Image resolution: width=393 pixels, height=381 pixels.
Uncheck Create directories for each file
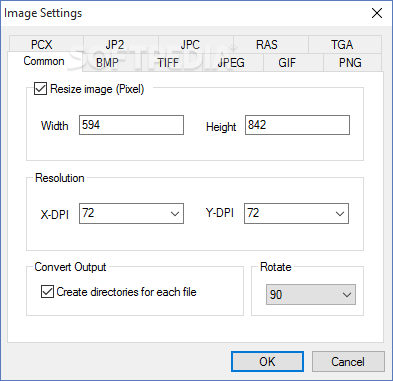pyautogui.click(x=47, y=292)
